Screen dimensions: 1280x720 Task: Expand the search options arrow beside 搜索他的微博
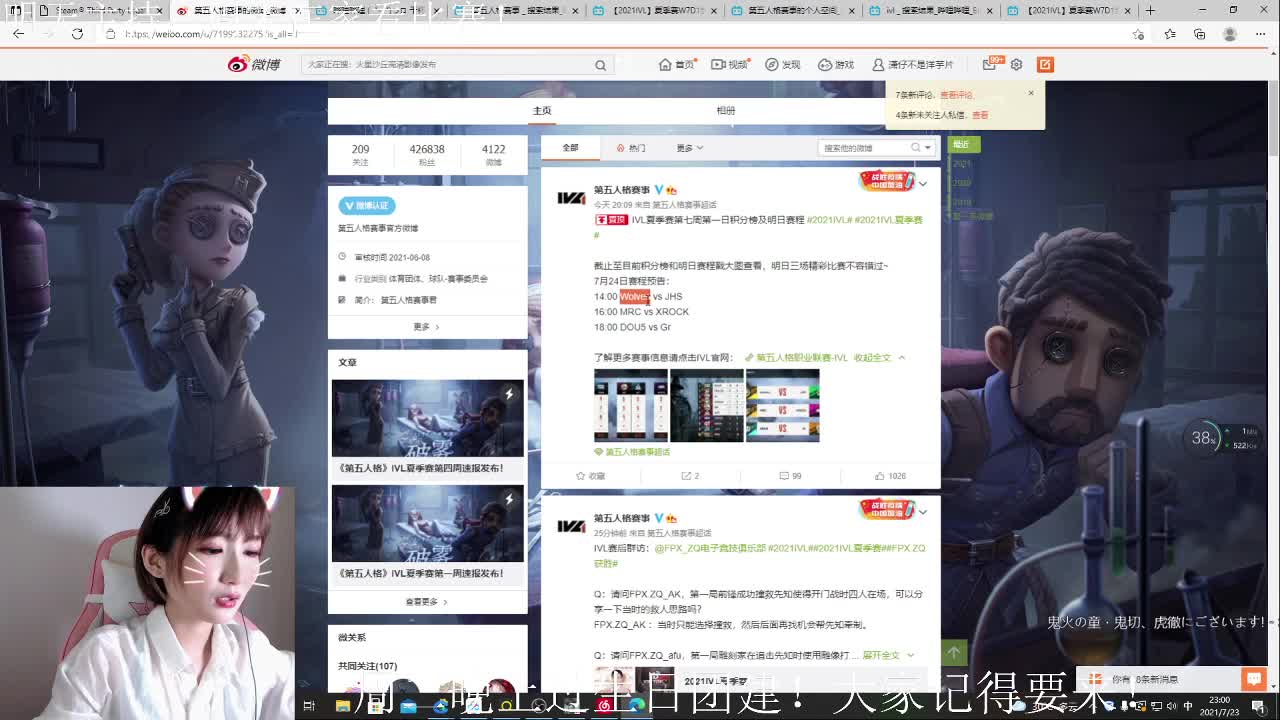(928, 148)
